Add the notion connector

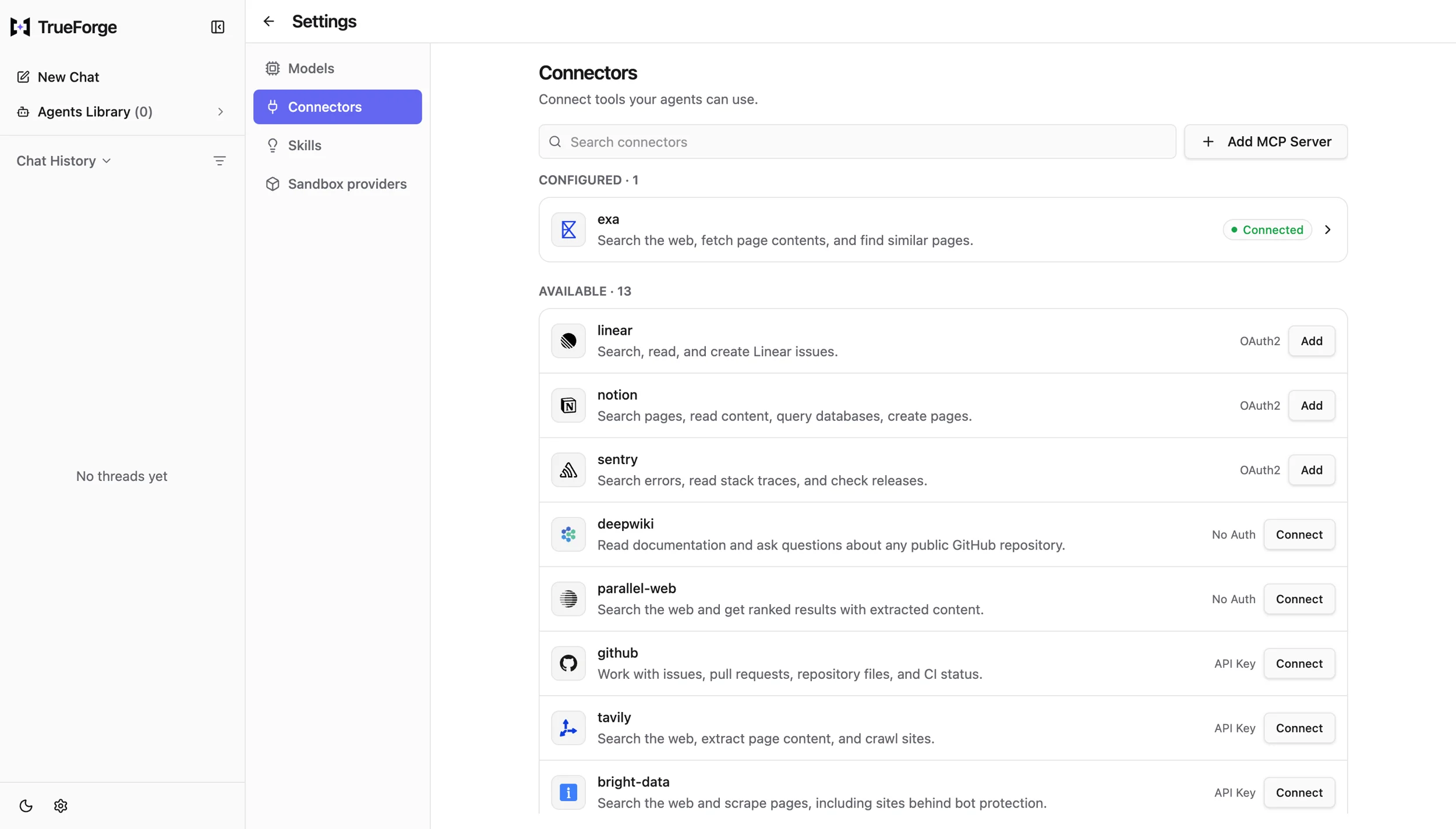(1312, 405)
